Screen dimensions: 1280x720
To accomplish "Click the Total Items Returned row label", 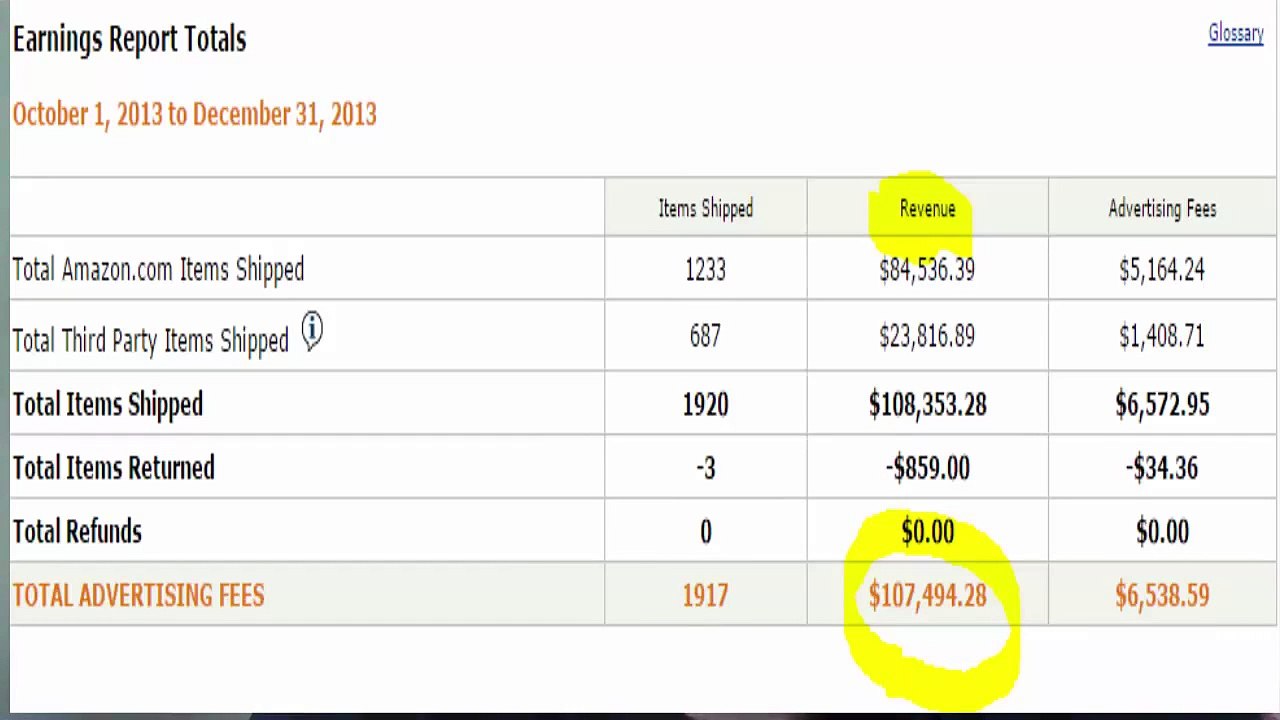I will click(x=113, y=468).
